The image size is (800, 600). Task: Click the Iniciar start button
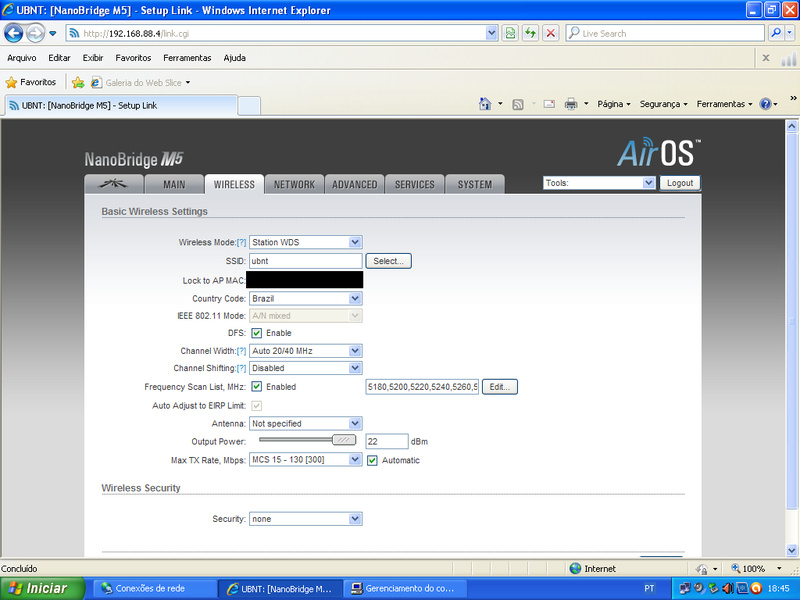coord(42,588)
